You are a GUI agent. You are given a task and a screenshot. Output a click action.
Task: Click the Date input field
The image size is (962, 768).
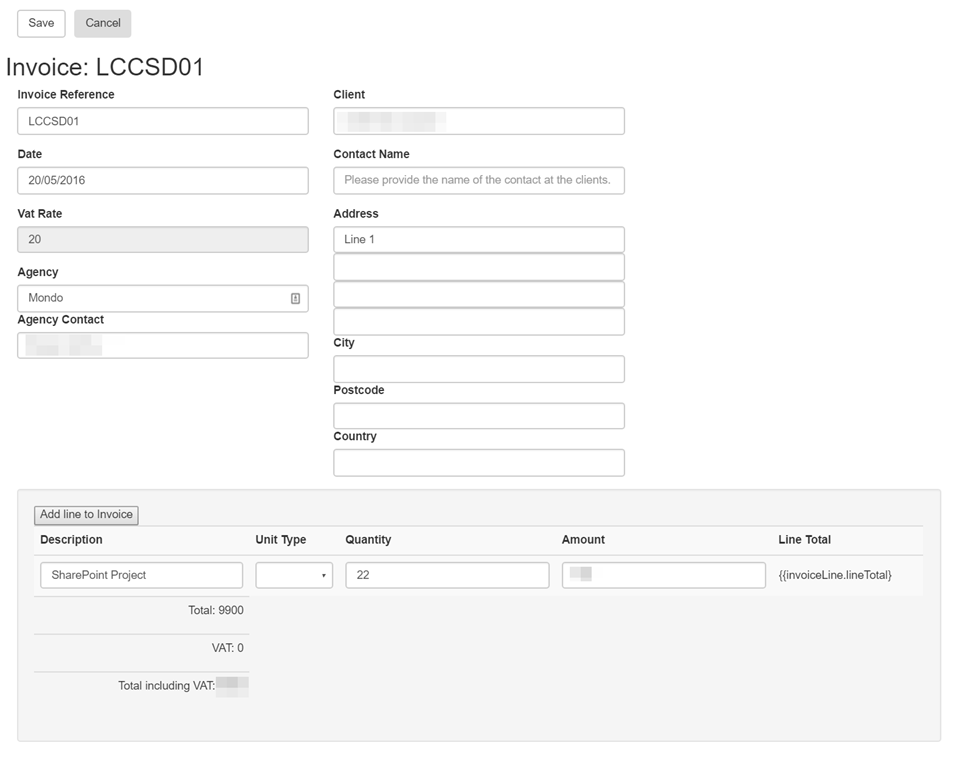162,181
